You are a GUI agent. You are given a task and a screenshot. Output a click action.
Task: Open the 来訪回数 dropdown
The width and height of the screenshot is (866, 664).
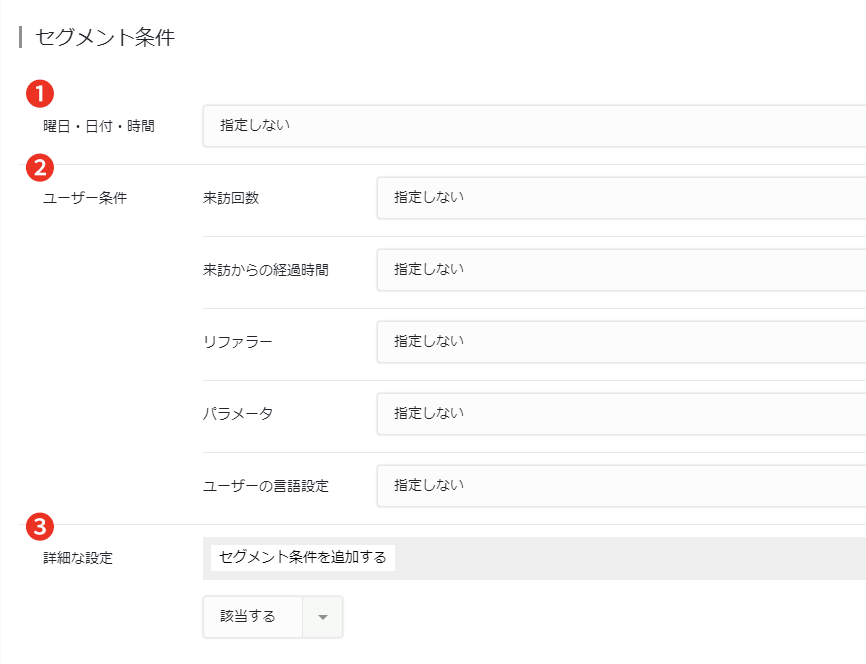pos(621,198)
